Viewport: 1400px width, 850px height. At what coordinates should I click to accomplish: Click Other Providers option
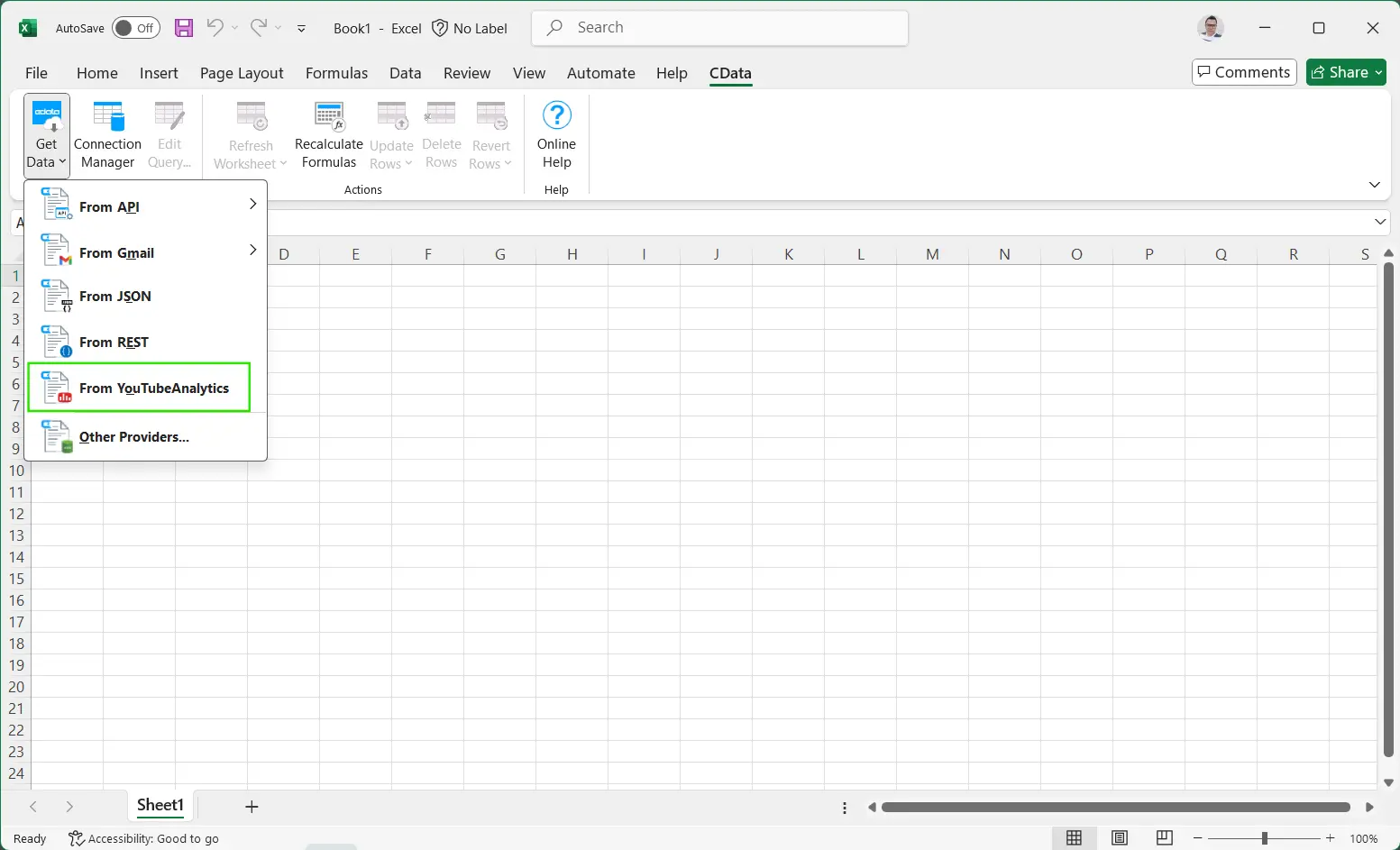coord(133,437)
